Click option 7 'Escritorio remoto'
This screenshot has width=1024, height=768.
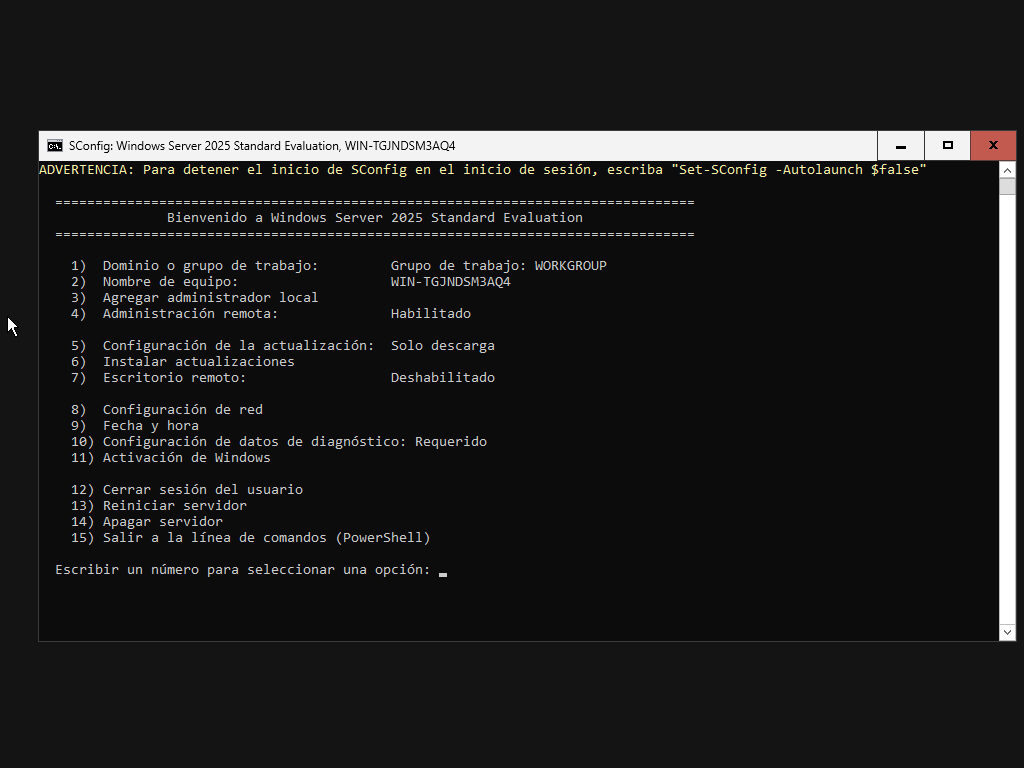(159, 377)
